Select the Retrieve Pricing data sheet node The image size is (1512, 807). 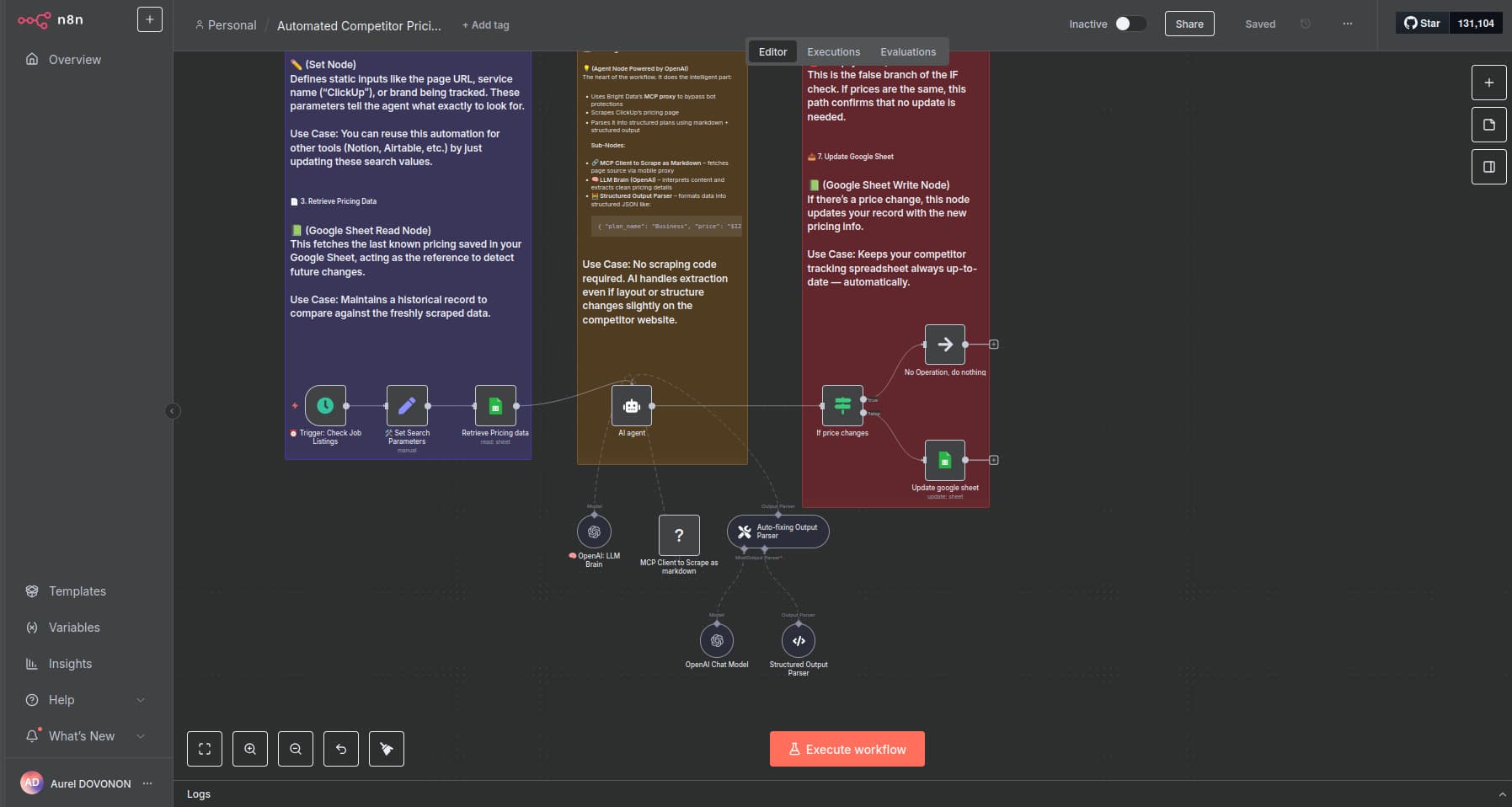495,405
